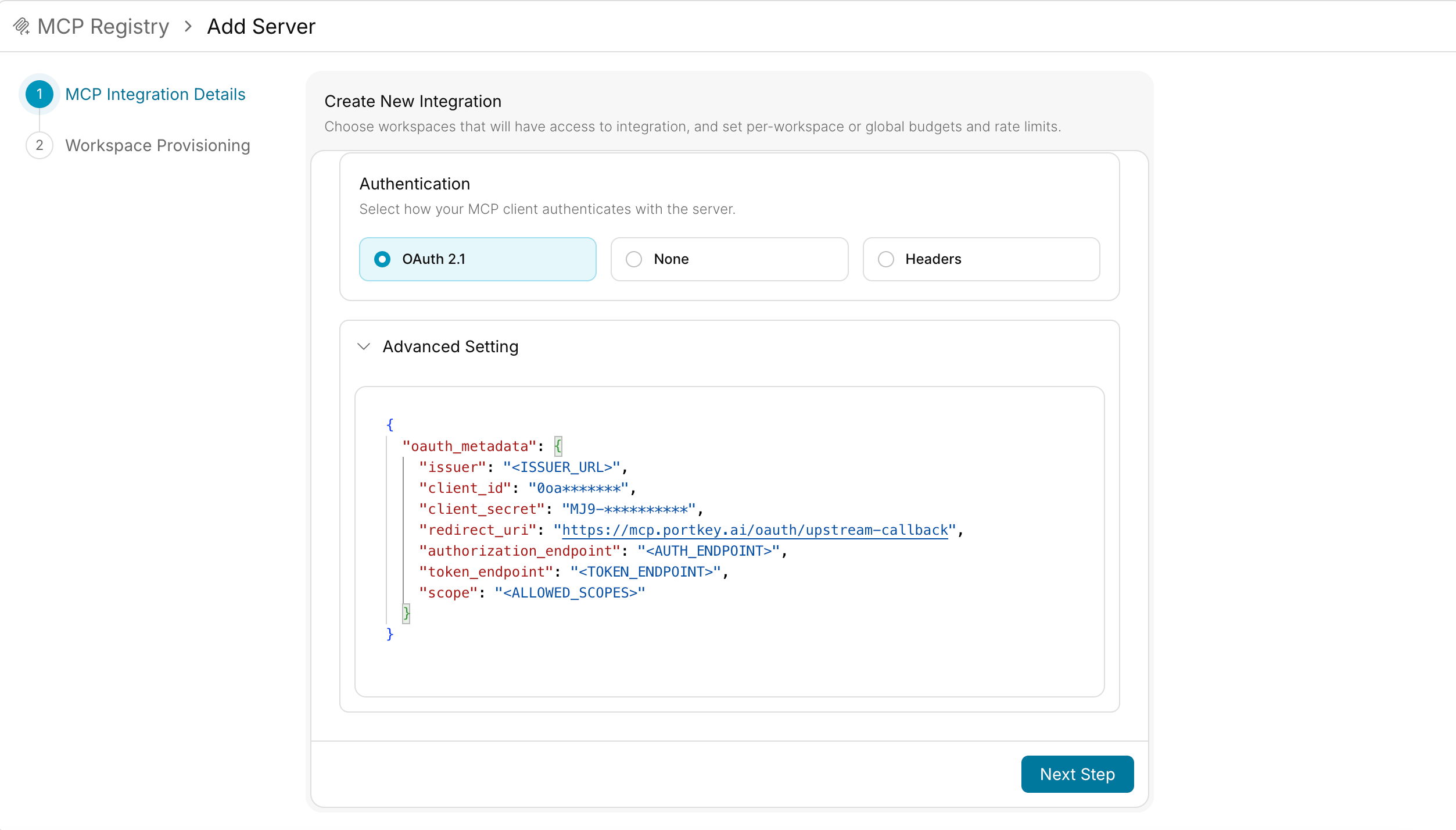The image size is (1456, 830).
Task: Proceed with the Next Step button
Action: [1077, 774]
